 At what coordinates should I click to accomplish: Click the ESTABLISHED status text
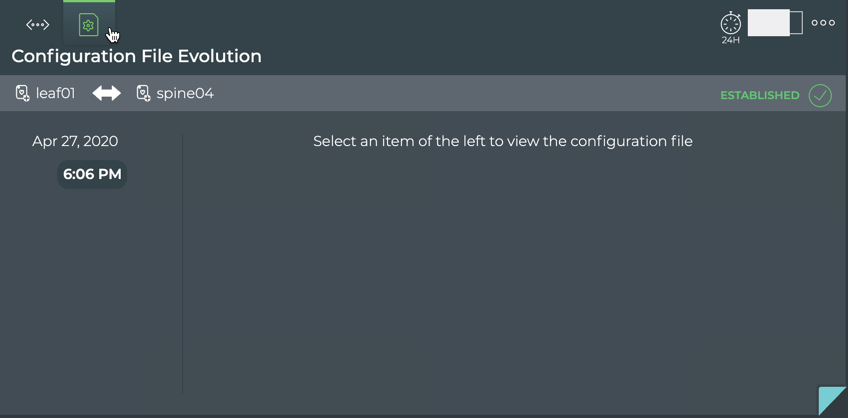[760, 96]
